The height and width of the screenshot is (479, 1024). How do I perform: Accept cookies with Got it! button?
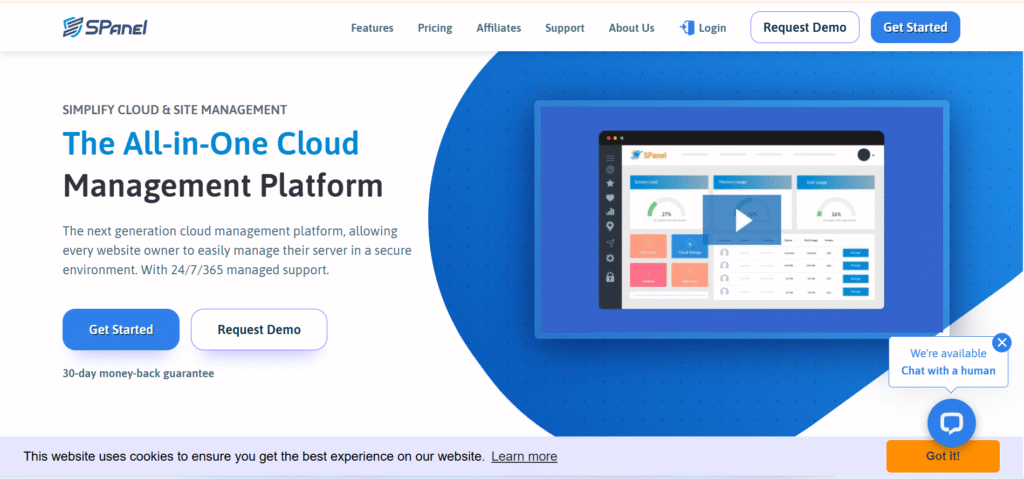(942, 456)
